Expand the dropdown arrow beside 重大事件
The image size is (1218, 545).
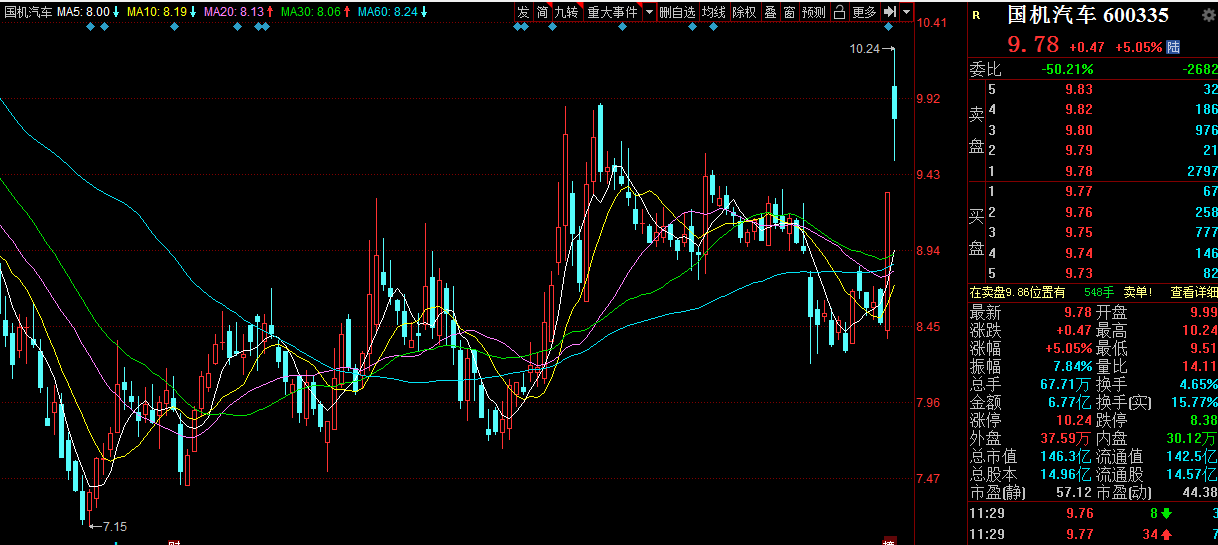(x=649, y=12)
